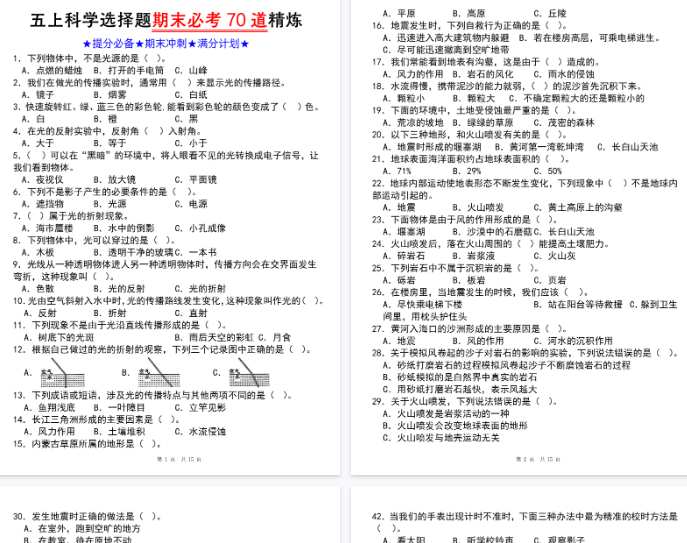
Task: Select option "B. 黄河第一湾乾坤湾"
Action: 539,147
